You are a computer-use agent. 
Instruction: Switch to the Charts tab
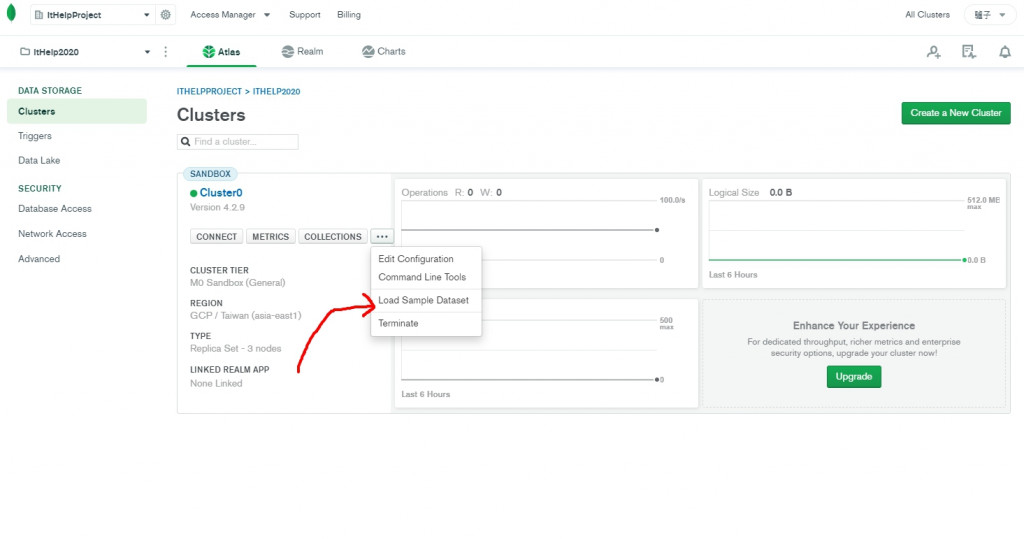[384, 52]
